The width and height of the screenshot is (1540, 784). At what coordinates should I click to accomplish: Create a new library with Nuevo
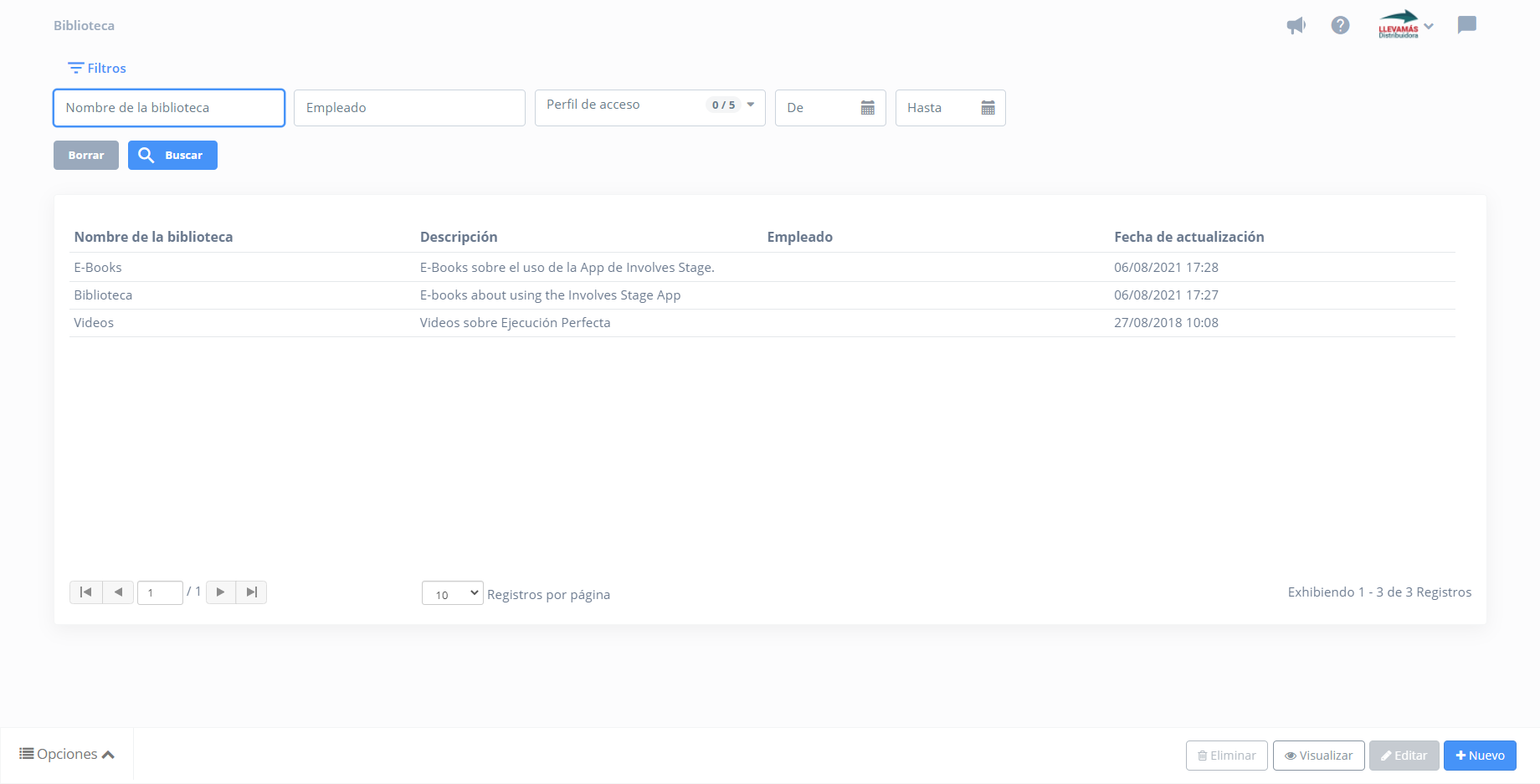(1480, 756)
